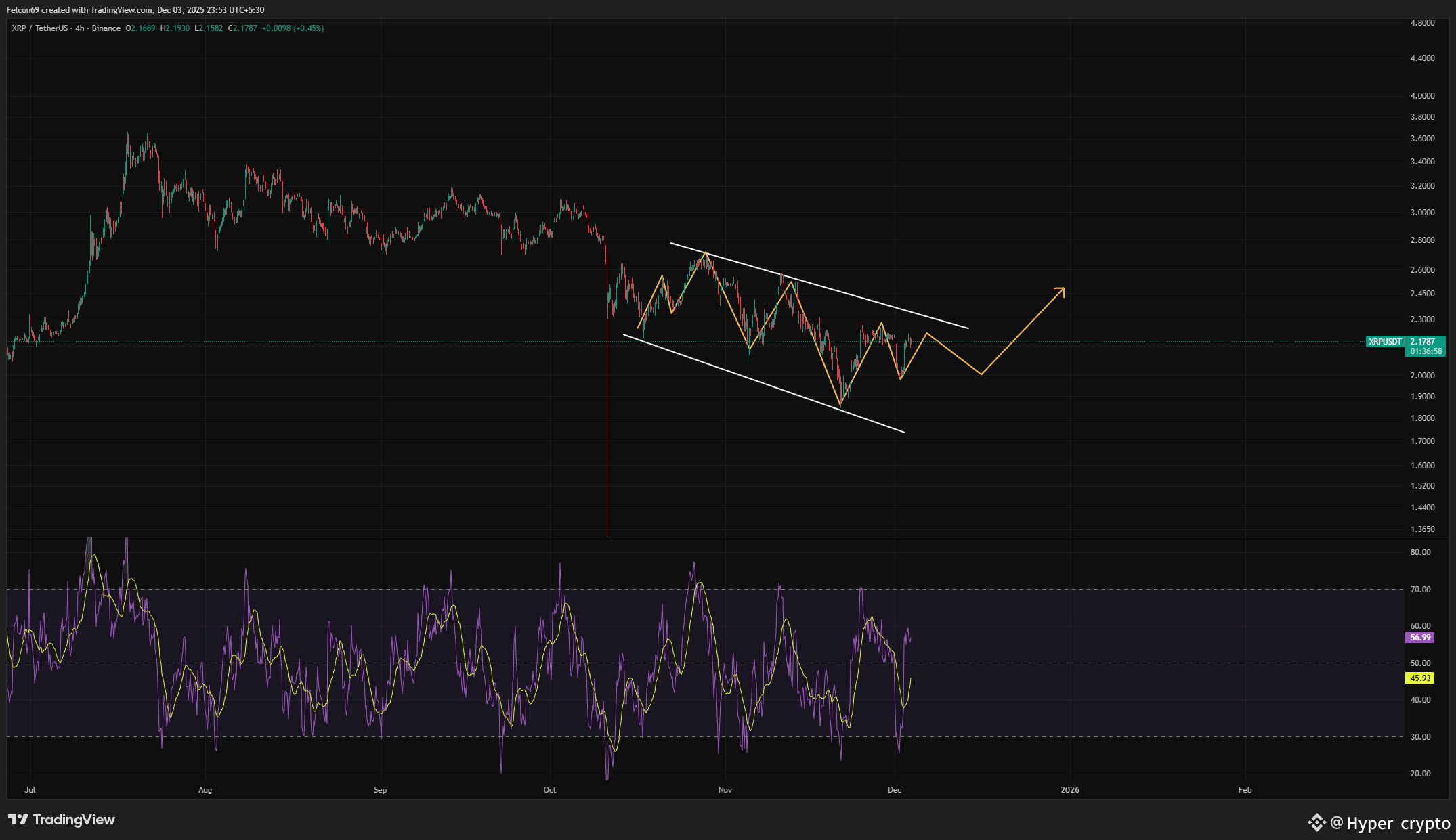Click the RSI 80.00 scale label
1456x840 pixels.
pos(1420,552)
